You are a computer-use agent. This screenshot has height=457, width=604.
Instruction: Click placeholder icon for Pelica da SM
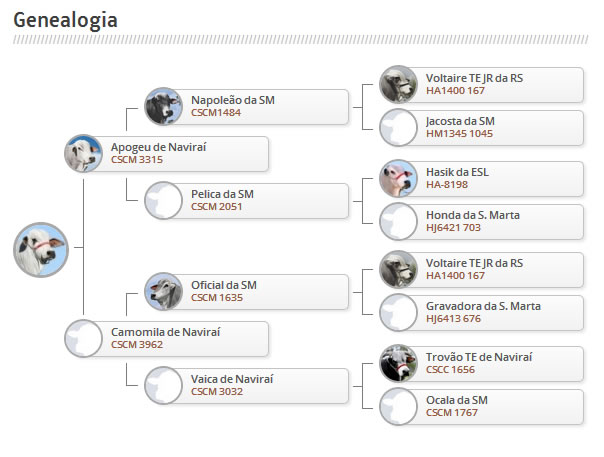163,200
